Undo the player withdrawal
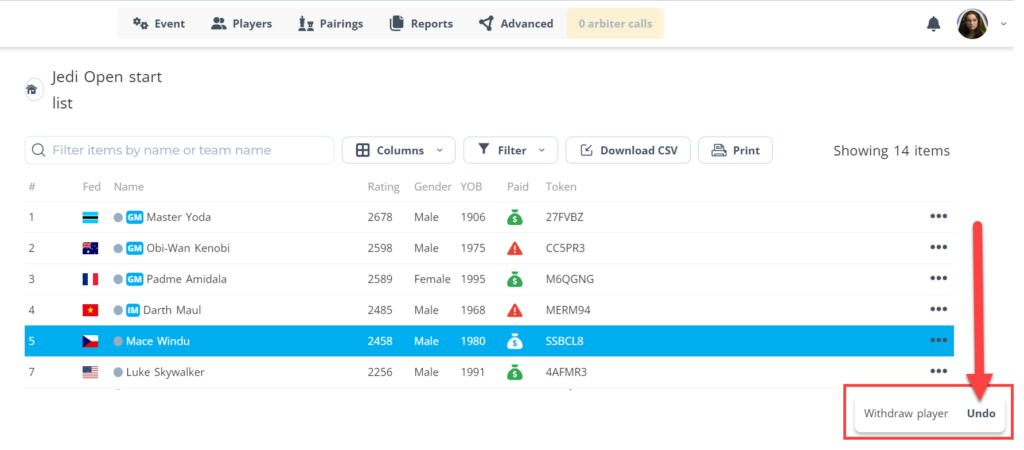Screen dimensions: 1024x450 (981, 413)
